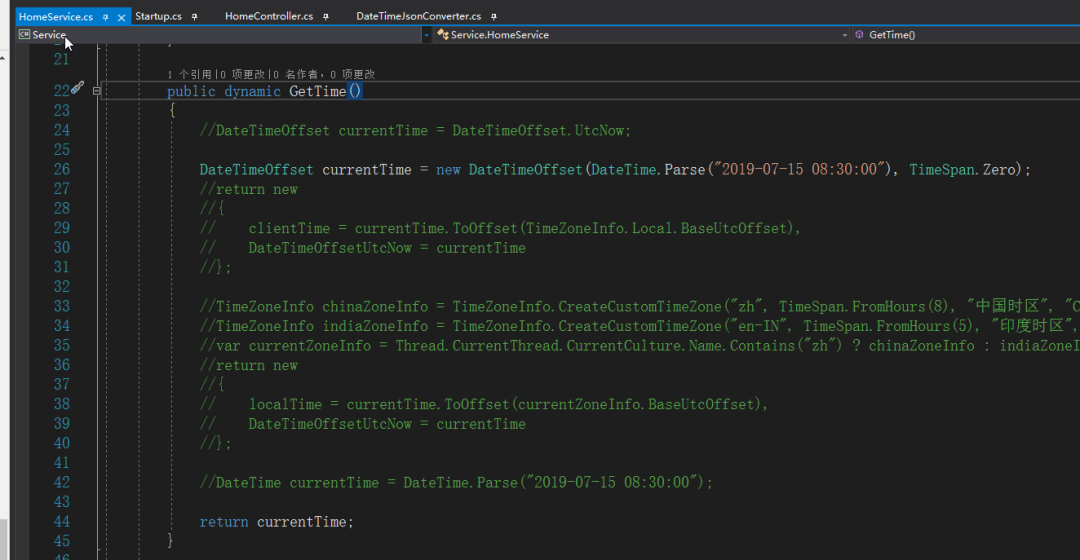Open the HomeController.cs tab
The image size is (1080, 560).
268,16
